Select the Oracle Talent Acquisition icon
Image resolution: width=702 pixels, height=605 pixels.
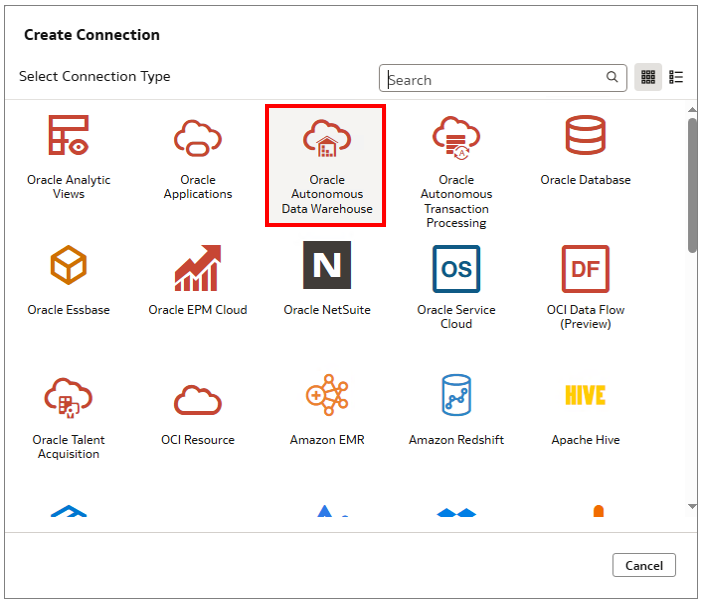tap(69, 397)
